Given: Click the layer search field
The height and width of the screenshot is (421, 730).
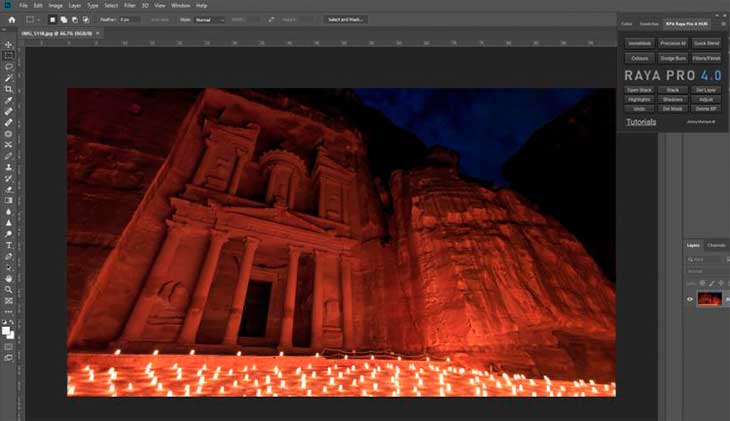Looking at the screenshot, I should tap(705, 259).
